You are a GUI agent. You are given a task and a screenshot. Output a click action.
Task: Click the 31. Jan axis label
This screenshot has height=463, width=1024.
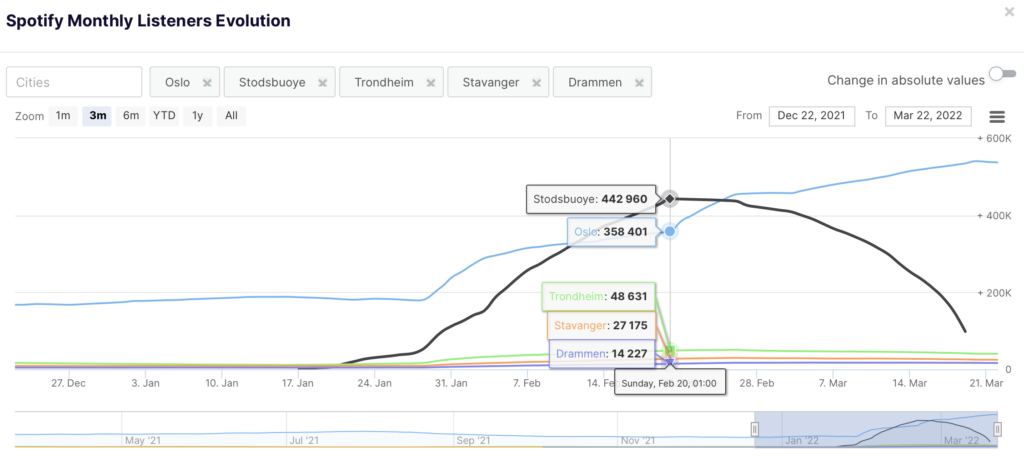pos(450,383)
